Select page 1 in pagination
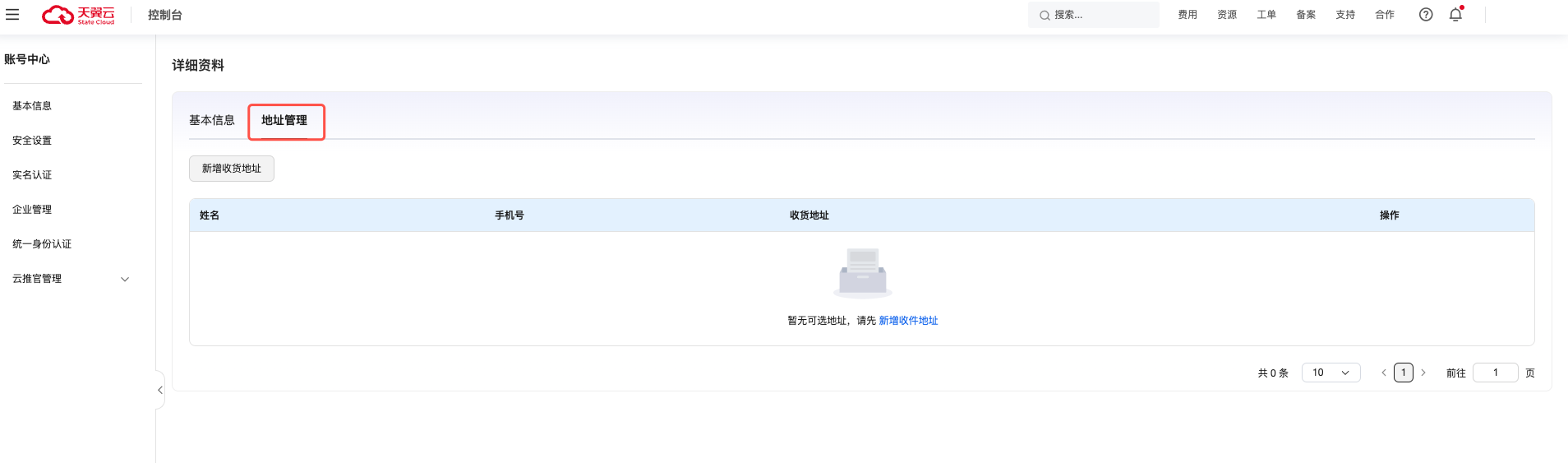 point(1404,373)
